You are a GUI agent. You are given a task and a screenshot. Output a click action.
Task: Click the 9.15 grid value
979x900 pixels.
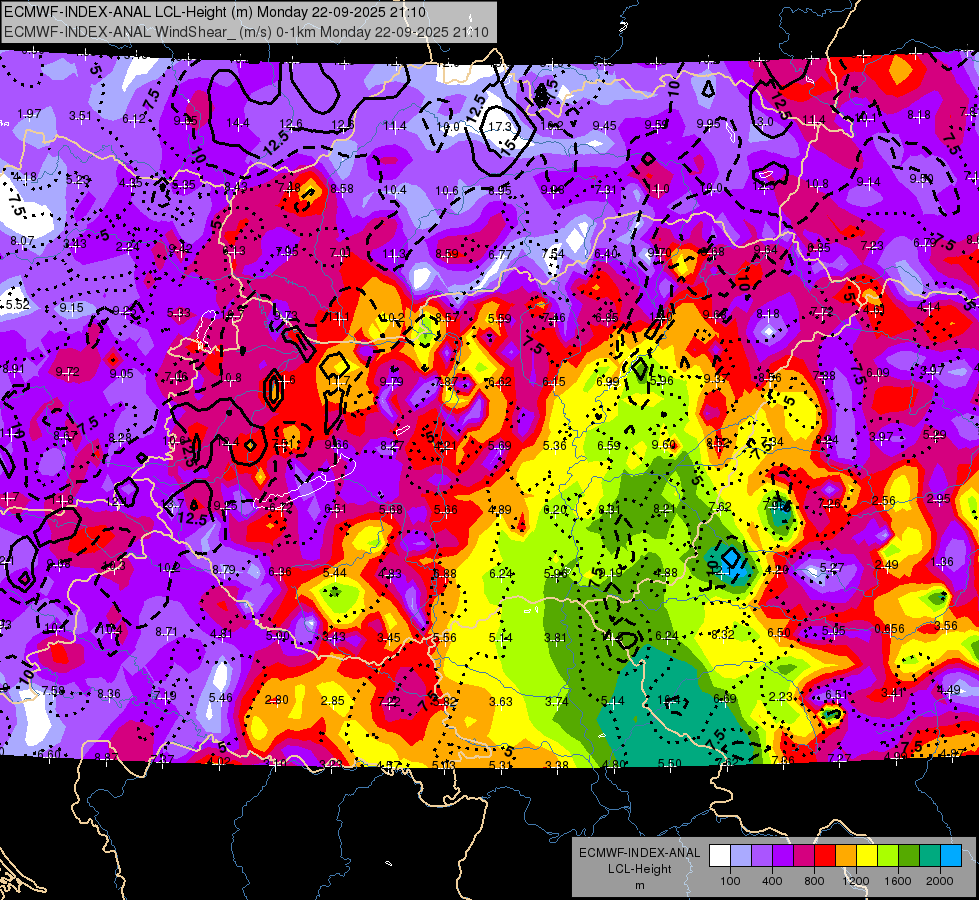[x=72, y=307]
